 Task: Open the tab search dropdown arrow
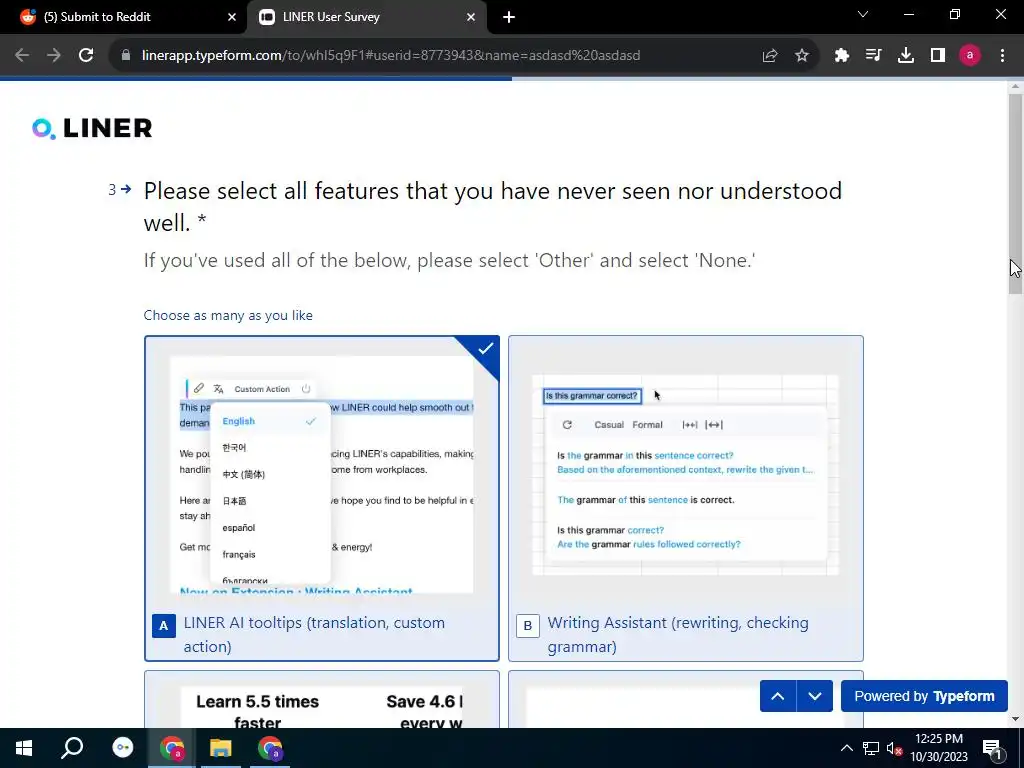[x=863, y=14]
